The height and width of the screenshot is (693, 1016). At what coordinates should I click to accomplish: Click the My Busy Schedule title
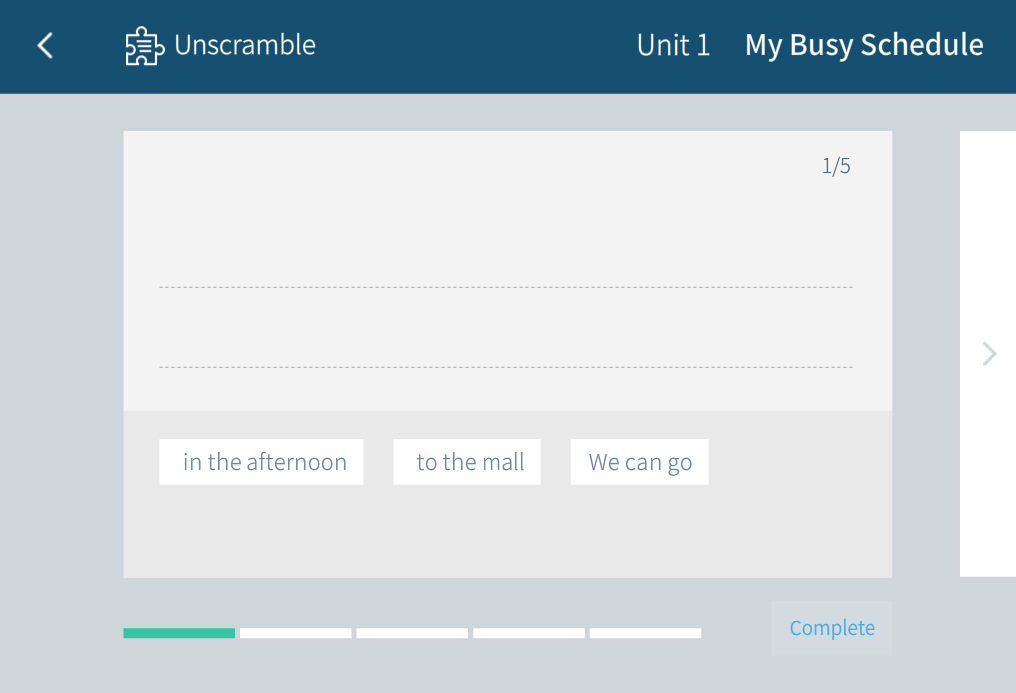pyautogui.click(x=864, y=45)
